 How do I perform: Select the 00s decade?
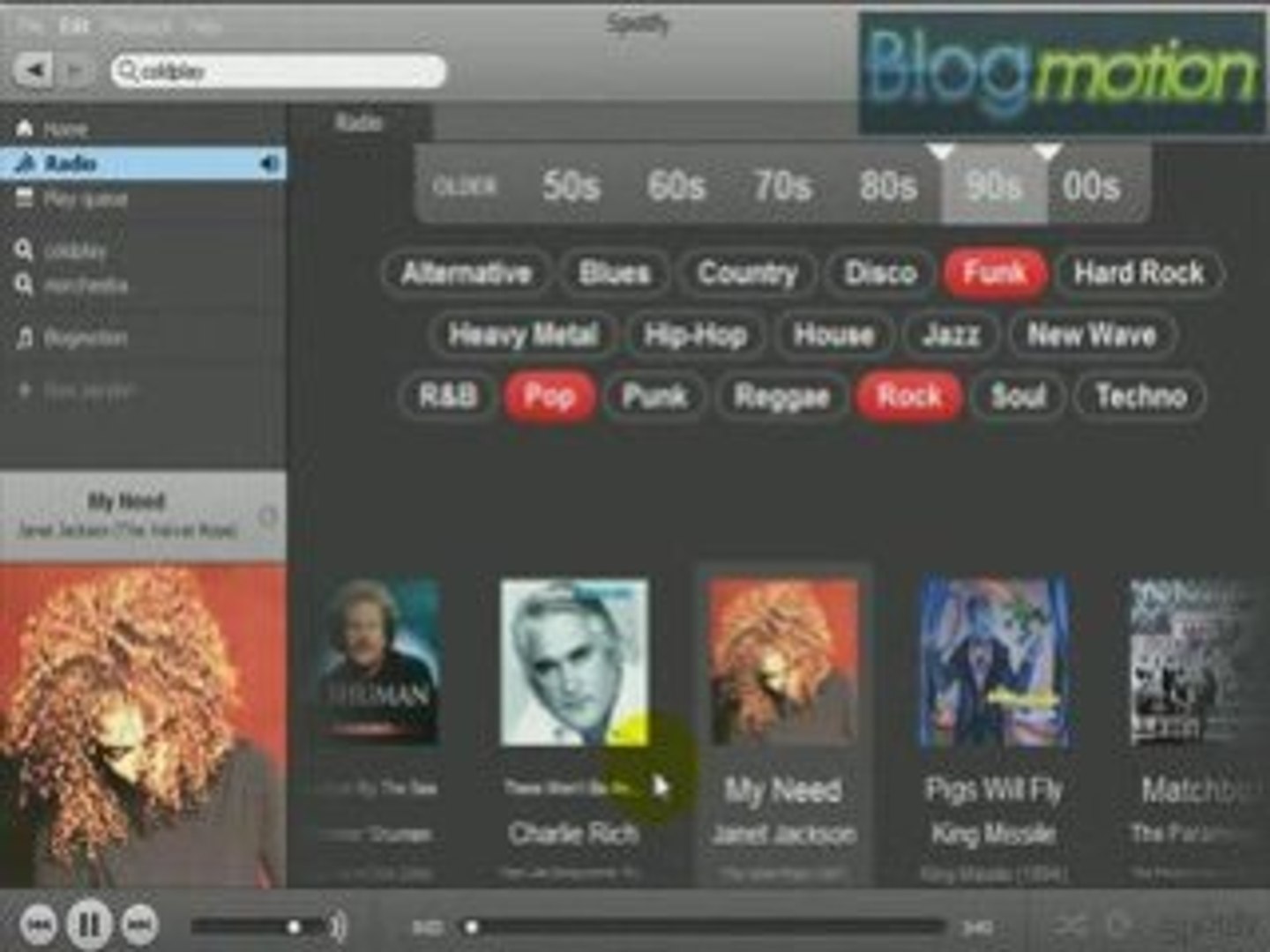click(1092, 187)
